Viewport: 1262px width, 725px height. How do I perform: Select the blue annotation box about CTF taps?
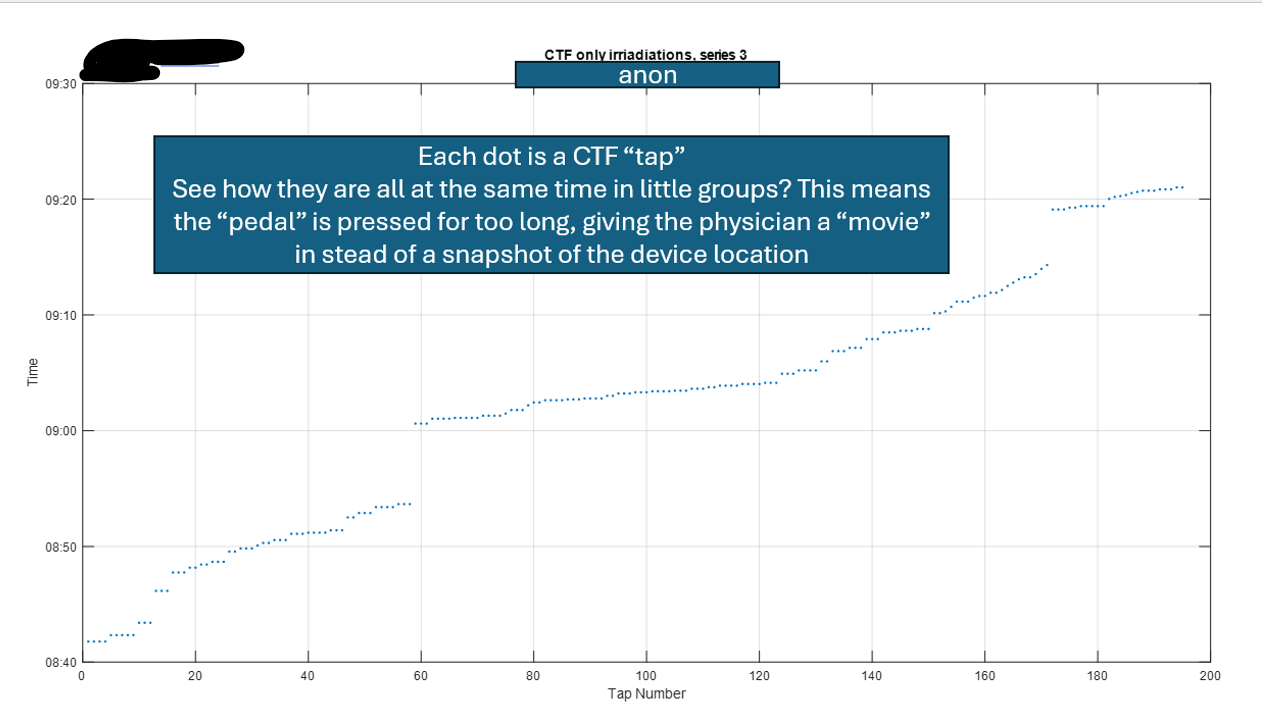point(550,205)
